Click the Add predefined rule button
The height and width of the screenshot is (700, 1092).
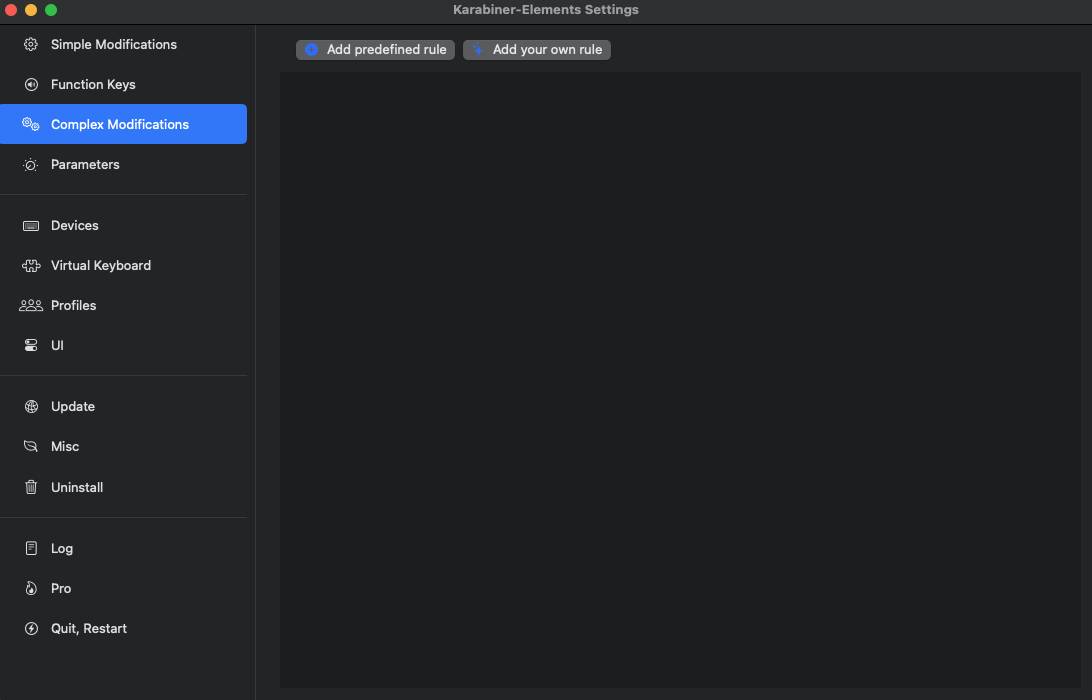coord(374,49)
